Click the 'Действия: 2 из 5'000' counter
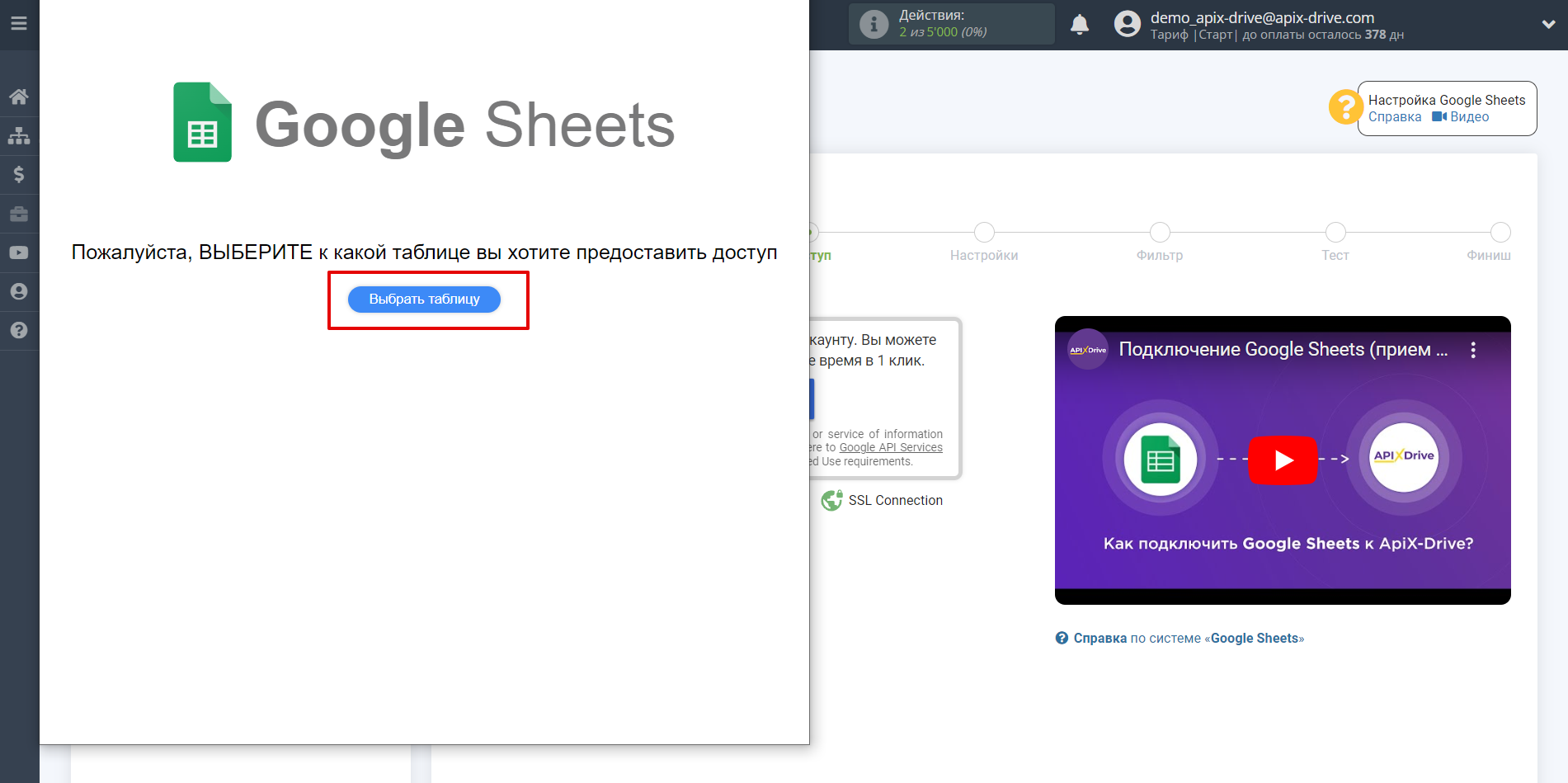 click(952, 24)
